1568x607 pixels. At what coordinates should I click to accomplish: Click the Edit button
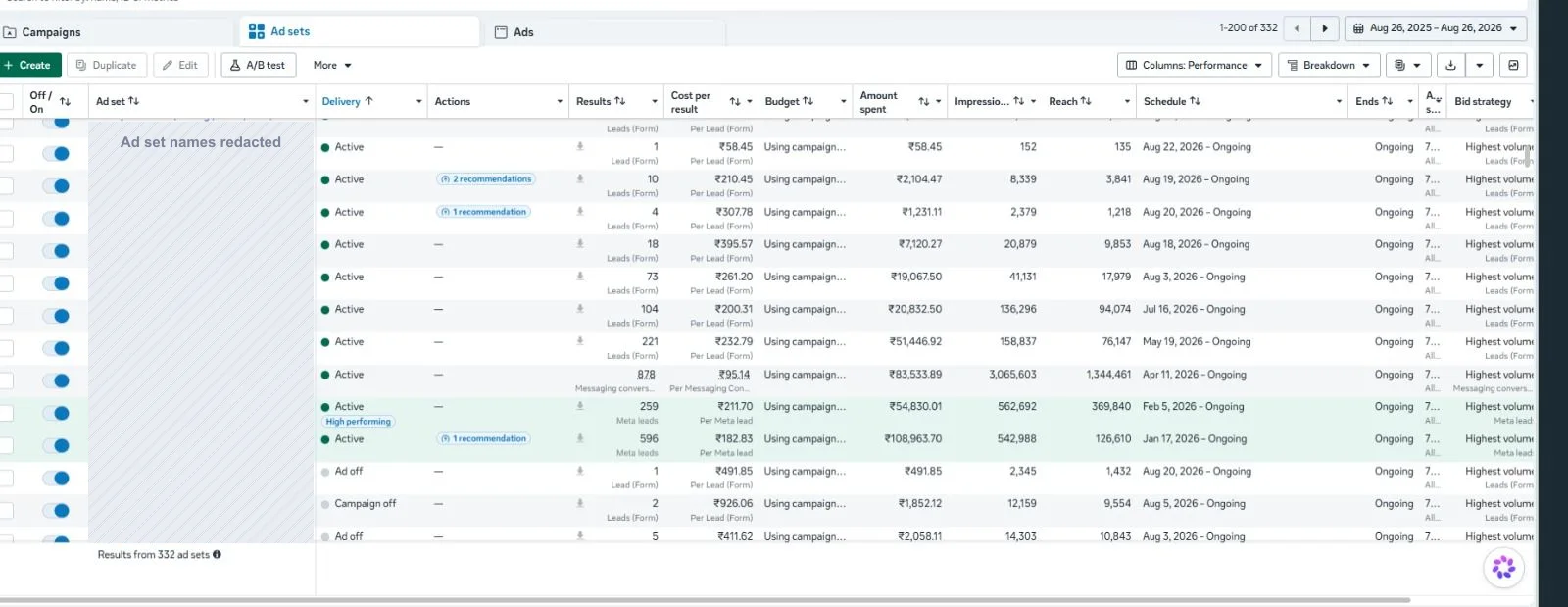[x=180, y=66]
